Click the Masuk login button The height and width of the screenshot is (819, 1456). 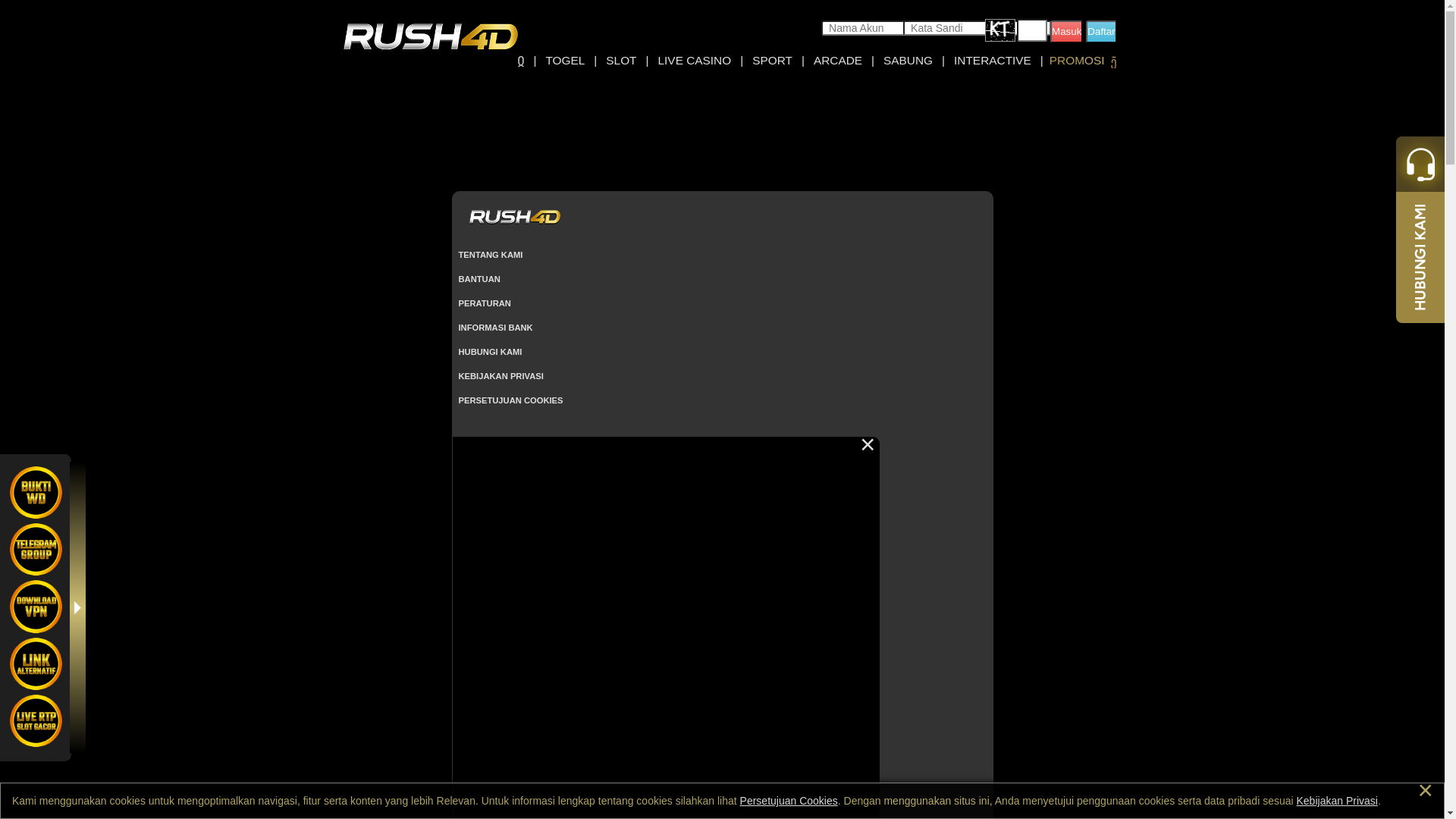pyautogui.click(x=1066, y=31)
